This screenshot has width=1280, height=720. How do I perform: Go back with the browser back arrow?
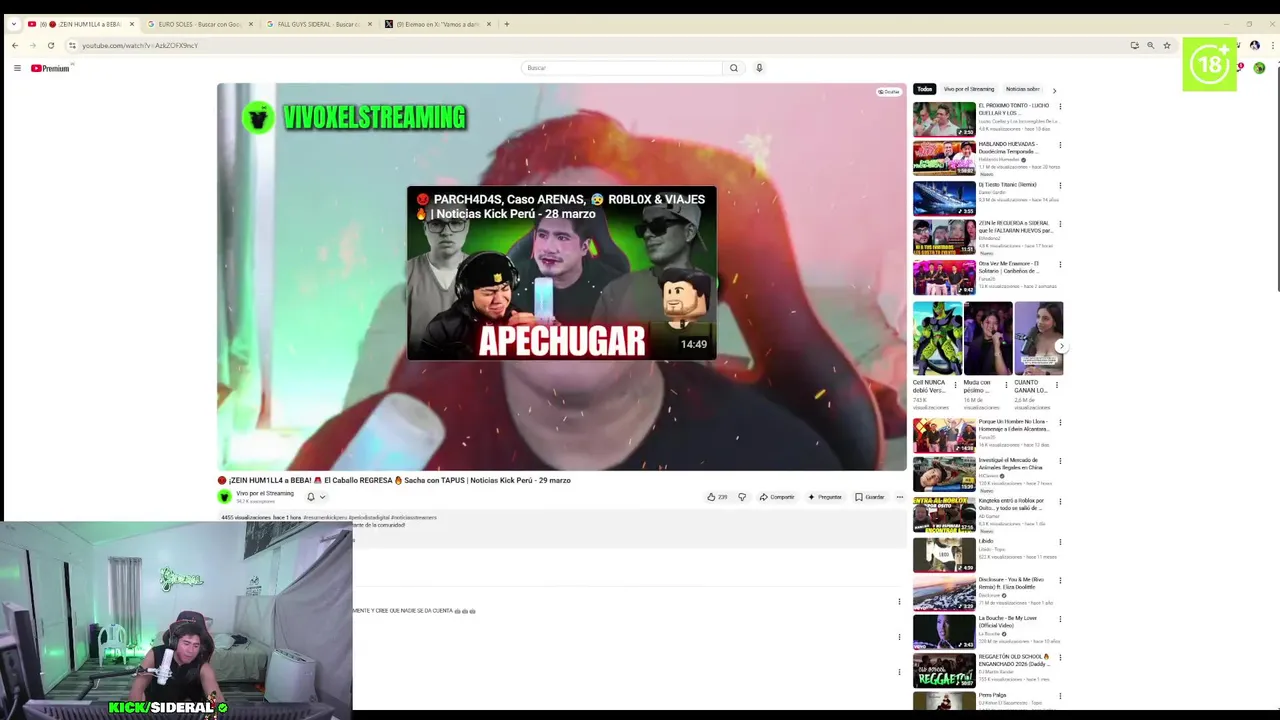(x=15, y=45)
